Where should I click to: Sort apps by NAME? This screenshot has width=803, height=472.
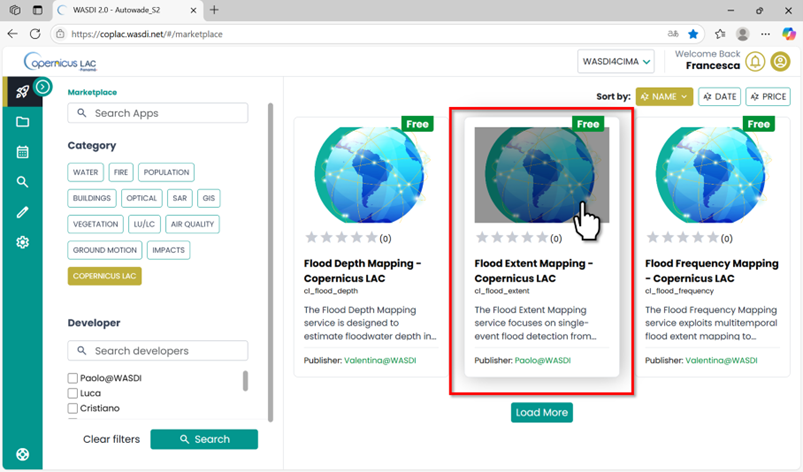(664, 96)
